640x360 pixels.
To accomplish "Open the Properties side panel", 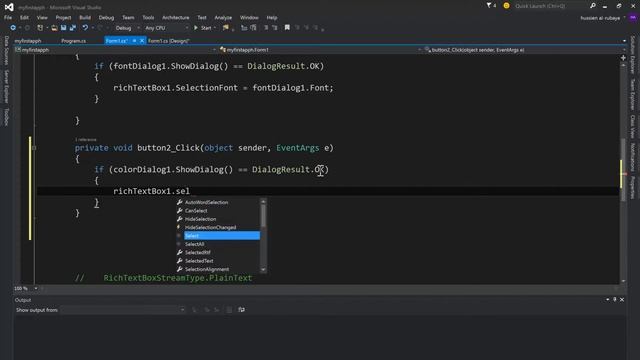I will tap(633, 188).
